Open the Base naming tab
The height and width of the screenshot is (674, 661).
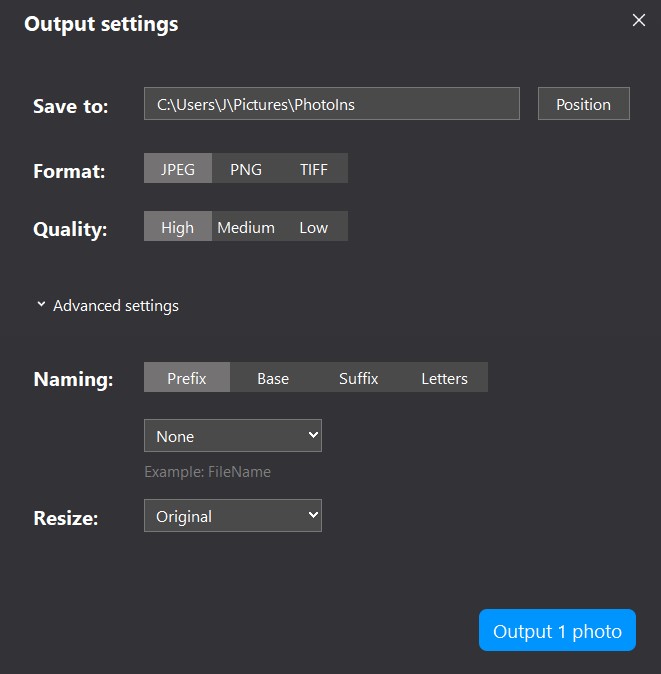point(273,377)
